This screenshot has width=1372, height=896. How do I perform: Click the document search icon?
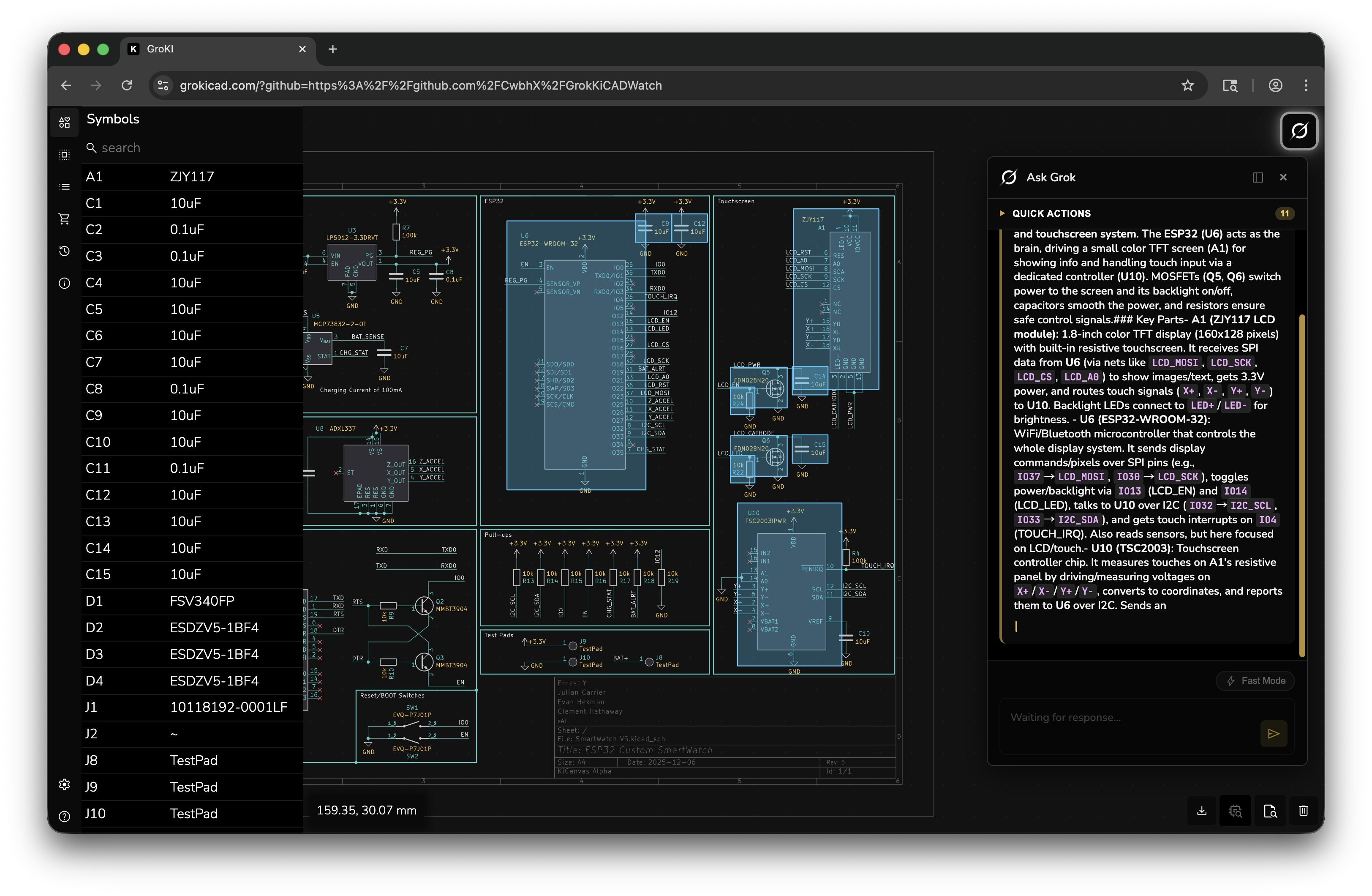pyautogui.click(x=1270, y=811)
